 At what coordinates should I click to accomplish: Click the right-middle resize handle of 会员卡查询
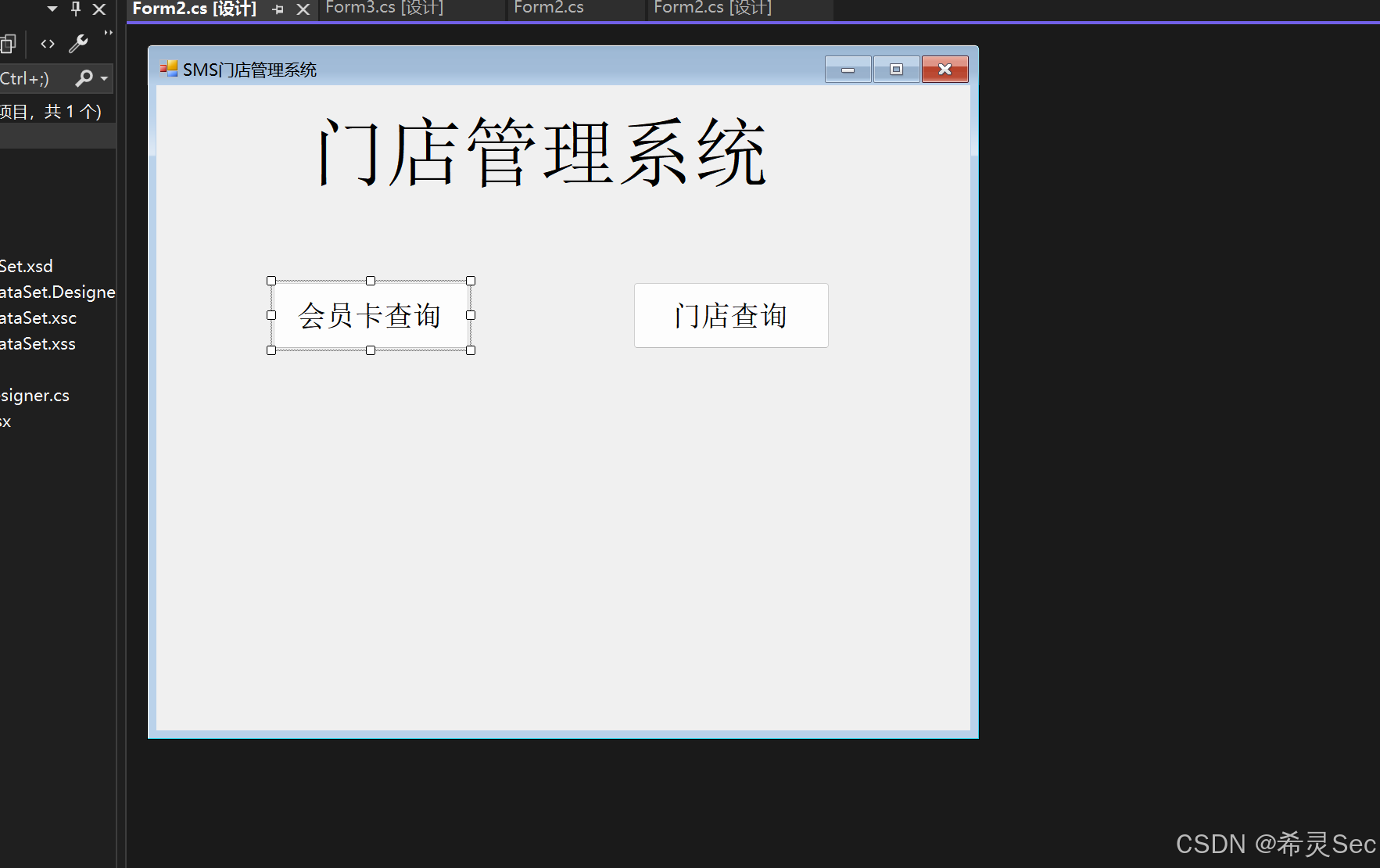(471, 315)
